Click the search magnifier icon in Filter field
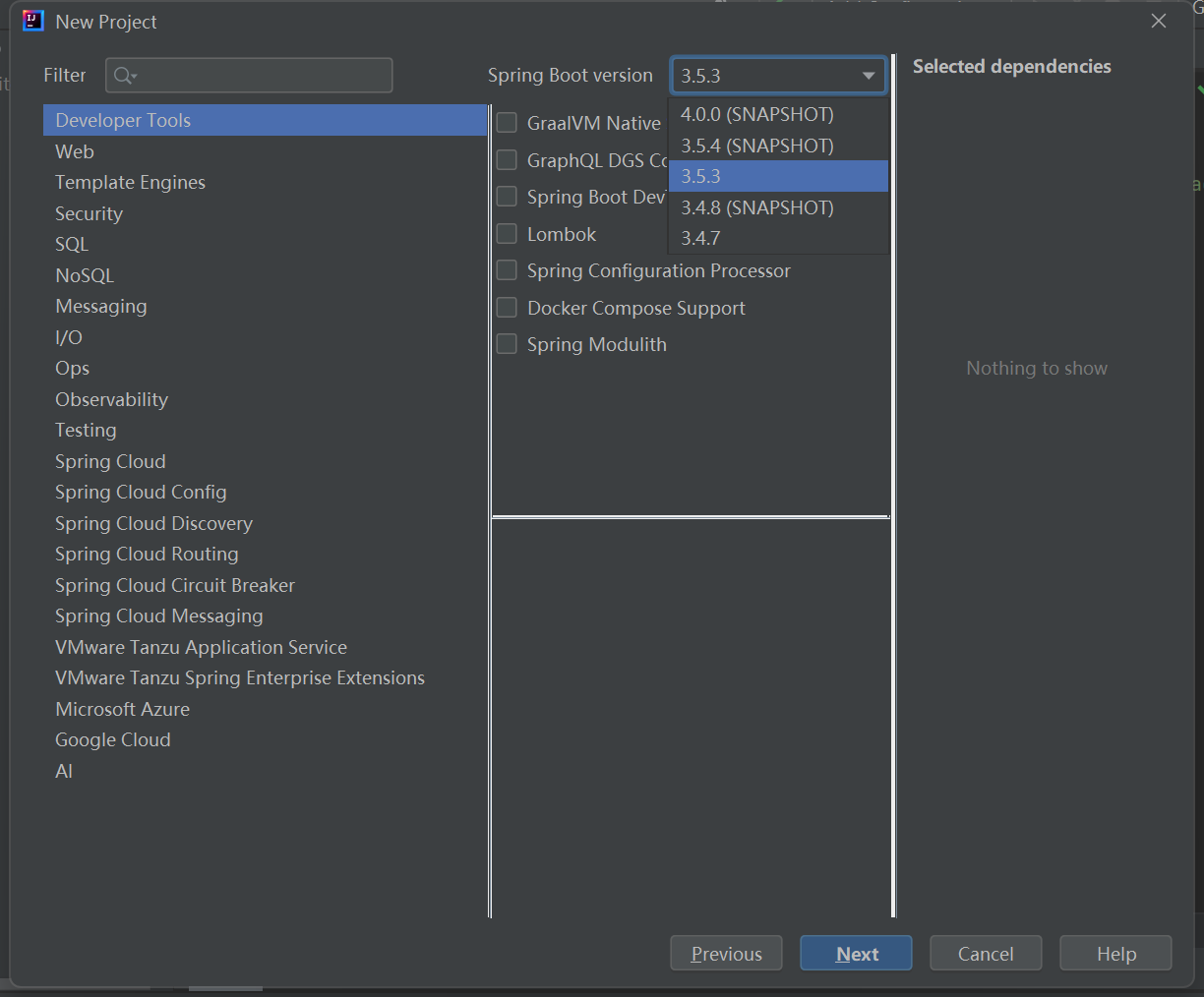Image resolution: width=1204 pixels, height=997 pixels. tap(125, 76)
